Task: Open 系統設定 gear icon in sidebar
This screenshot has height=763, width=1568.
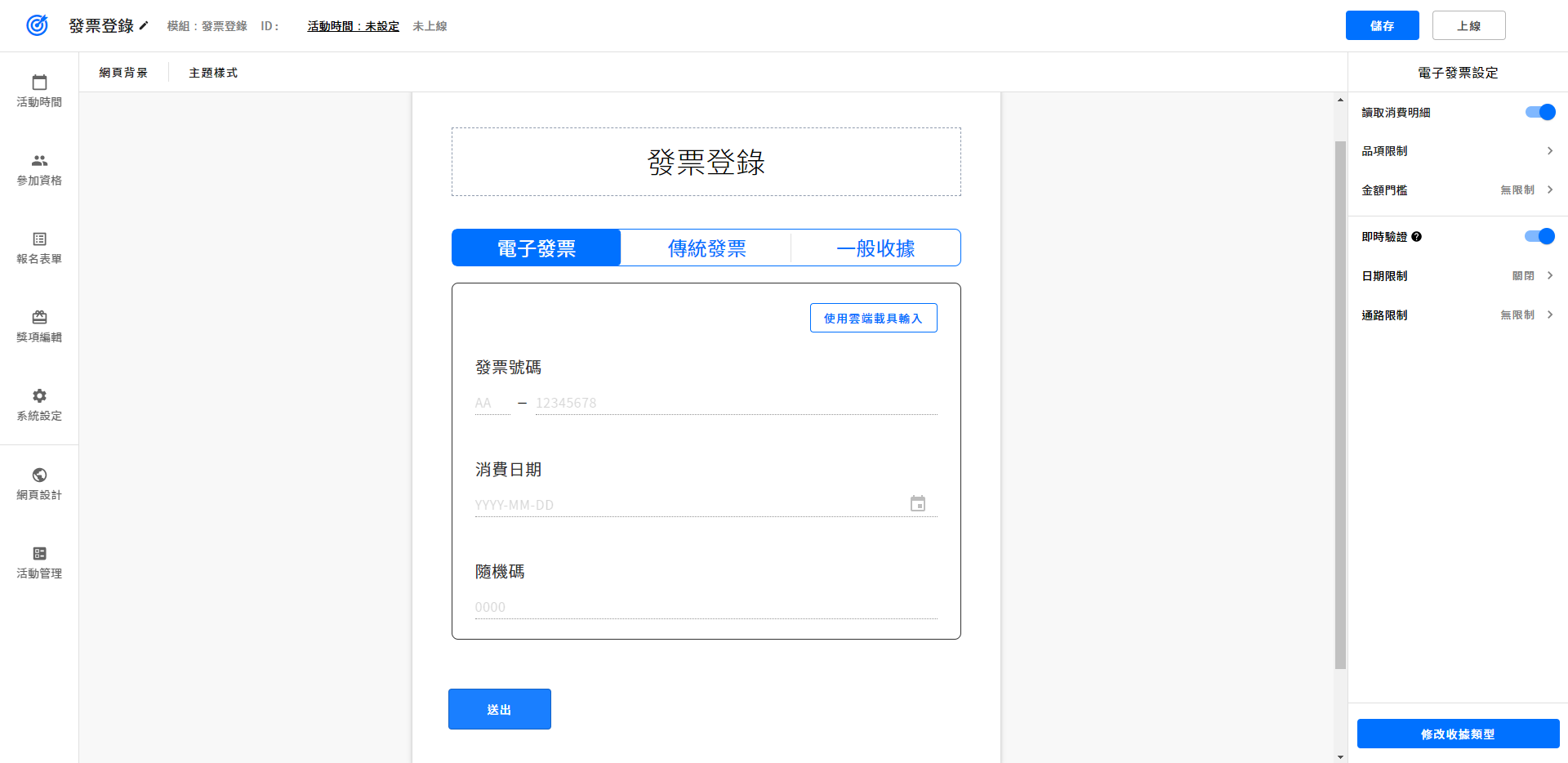Action: 39,396
